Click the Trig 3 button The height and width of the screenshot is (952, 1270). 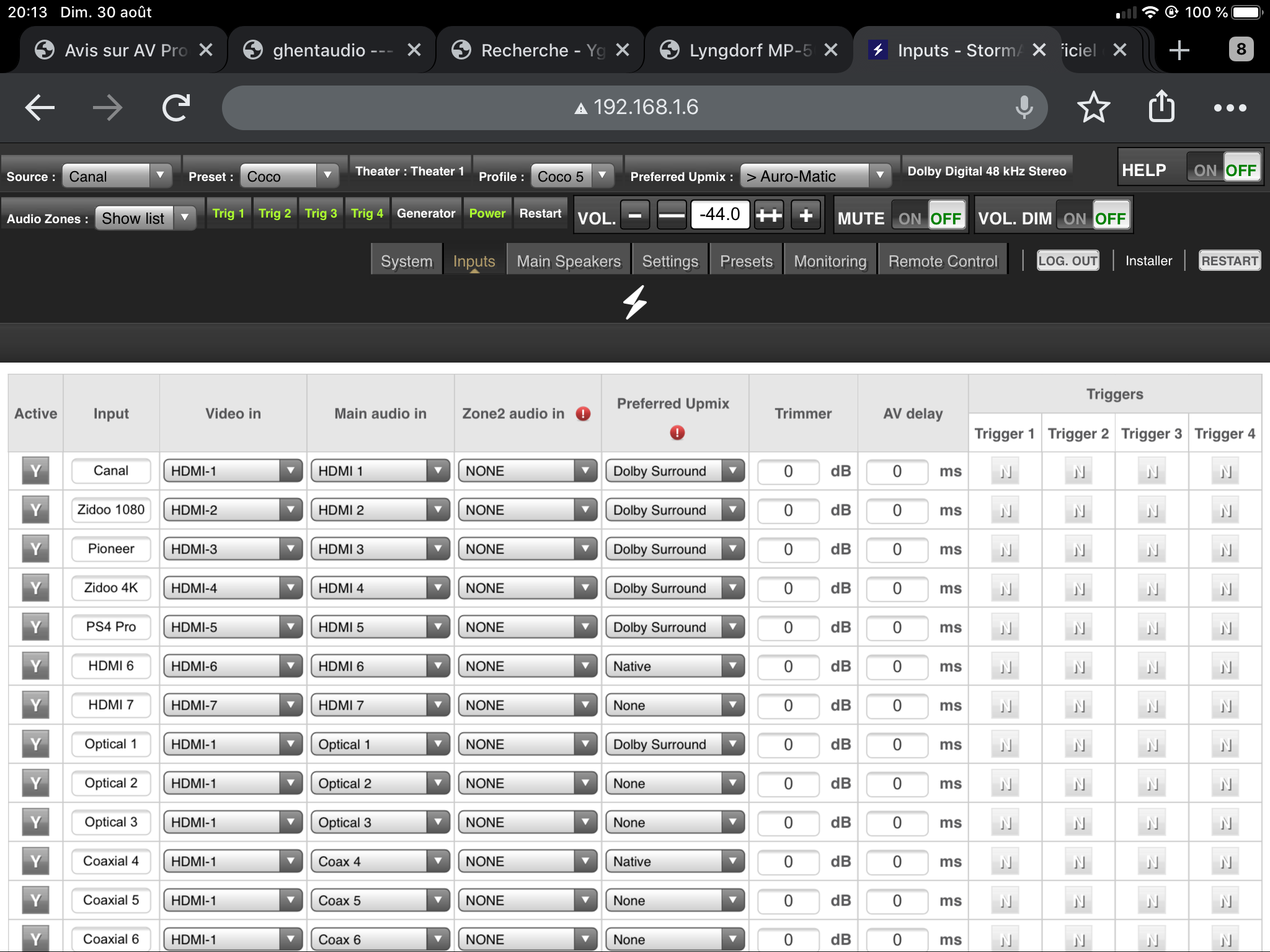[x=321, y=213]
